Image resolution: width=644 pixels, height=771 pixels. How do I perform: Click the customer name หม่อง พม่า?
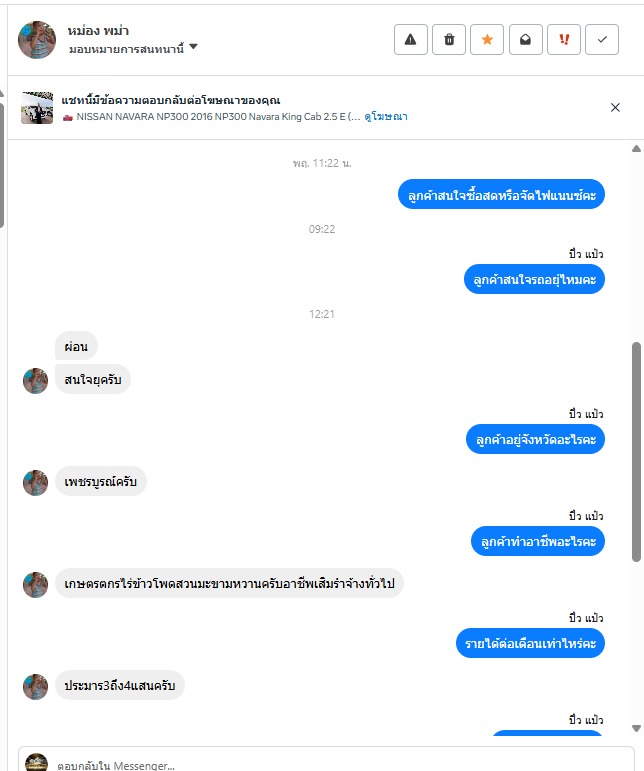[98, 31]
